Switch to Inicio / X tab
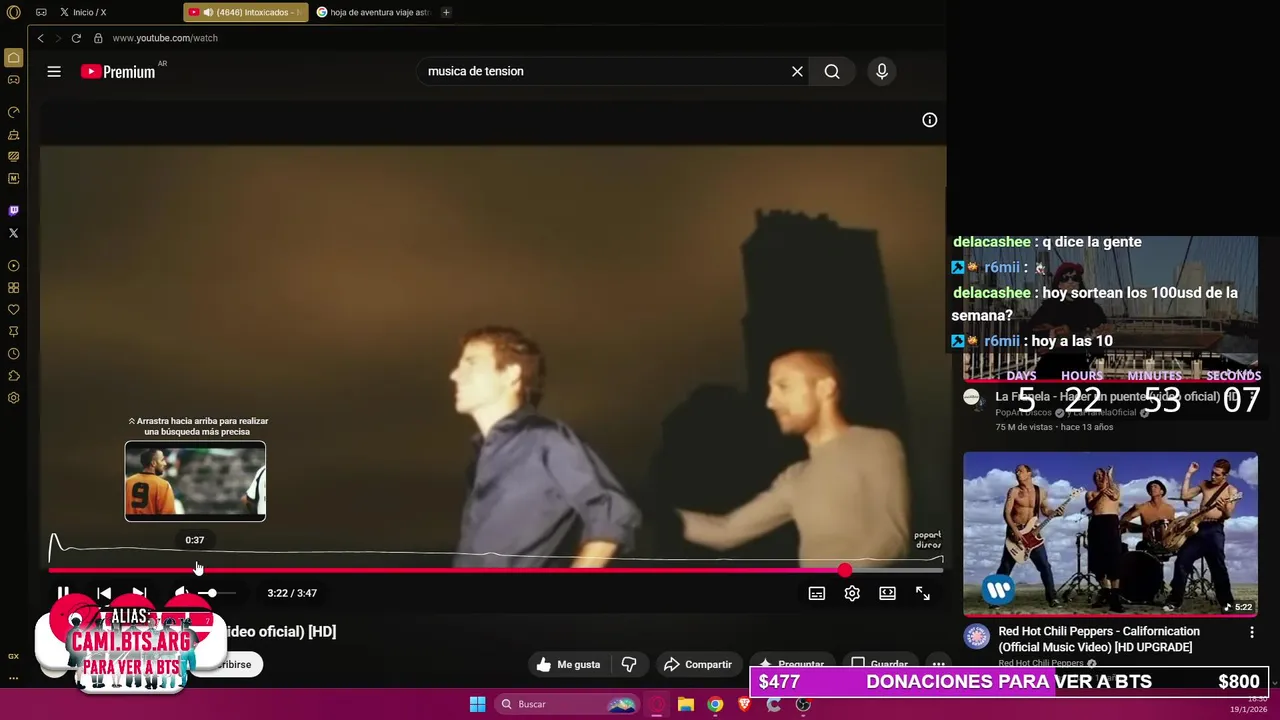Image resolution: width=1280 pixels, height=720 pixels. [x=90, y=12]
